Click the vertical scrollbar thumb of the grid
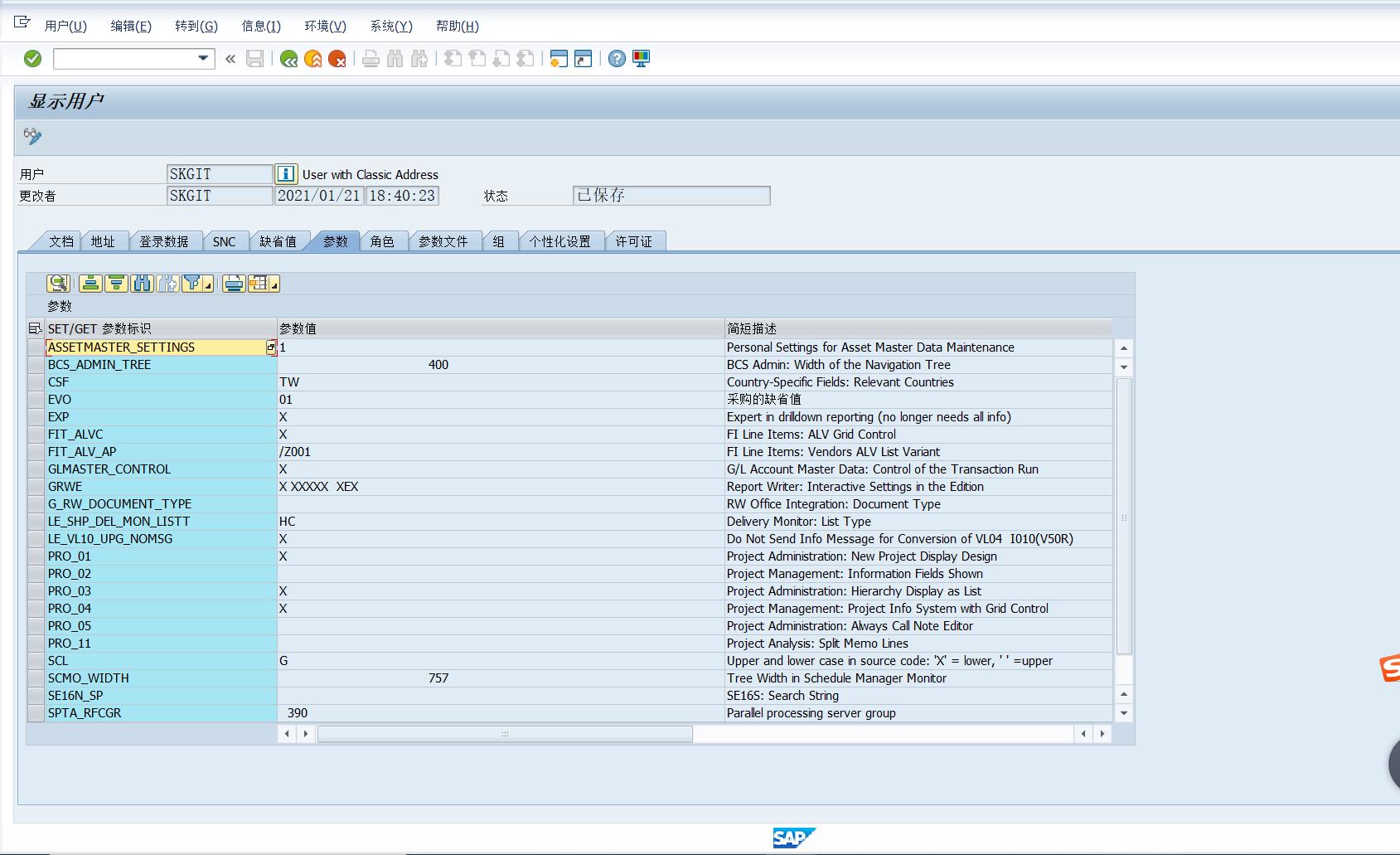This screenshot has width=1400, height=855. click(1124, 517)
